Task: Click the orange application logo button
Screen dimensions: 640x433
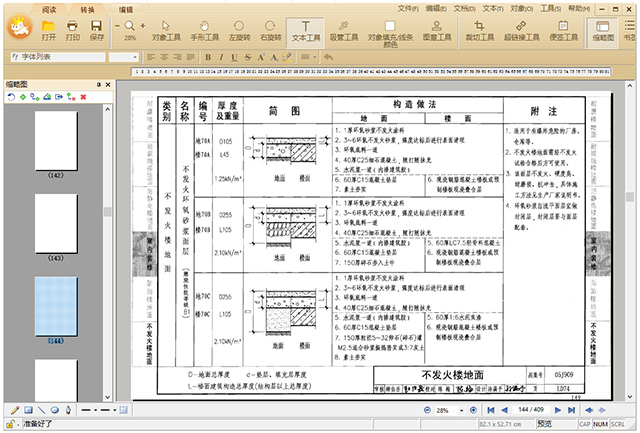Action: [x=19, y=27]
